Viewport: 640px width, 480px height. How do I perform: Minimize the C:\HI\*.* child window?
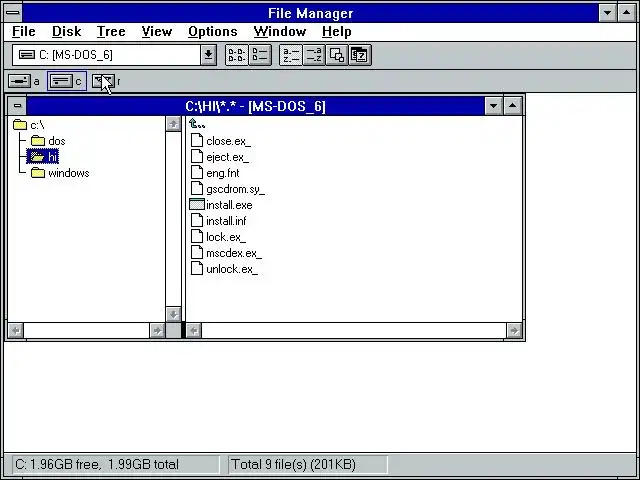(493, 106)
